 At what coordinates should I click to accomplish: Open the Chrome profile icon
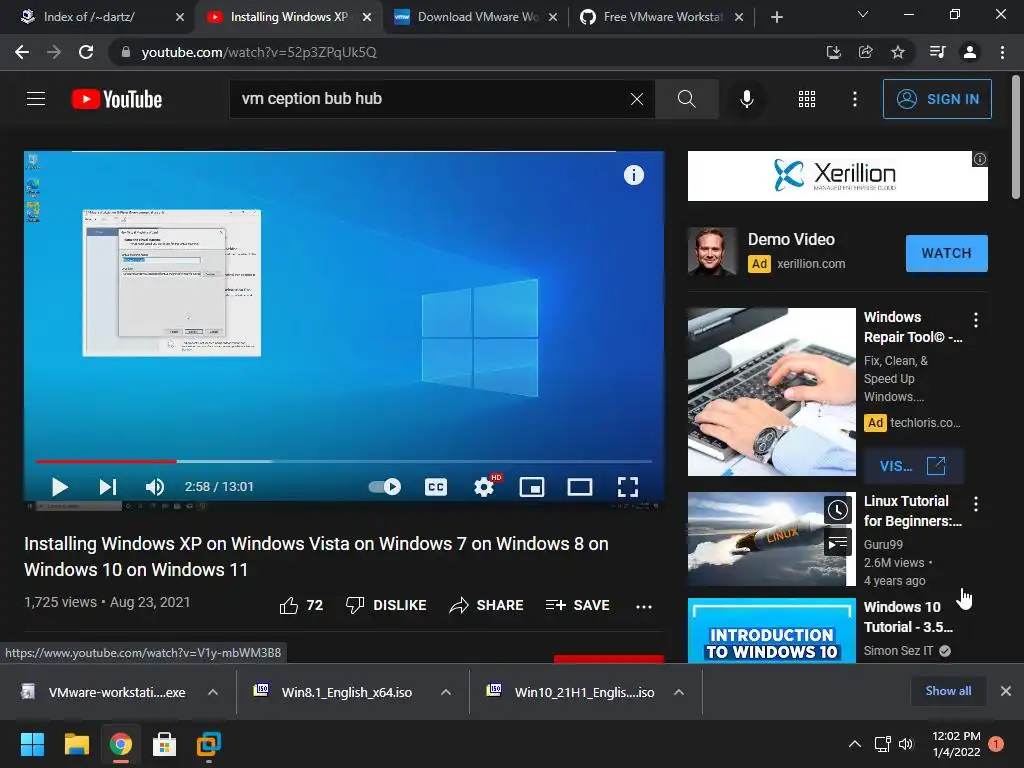[970, 52]
